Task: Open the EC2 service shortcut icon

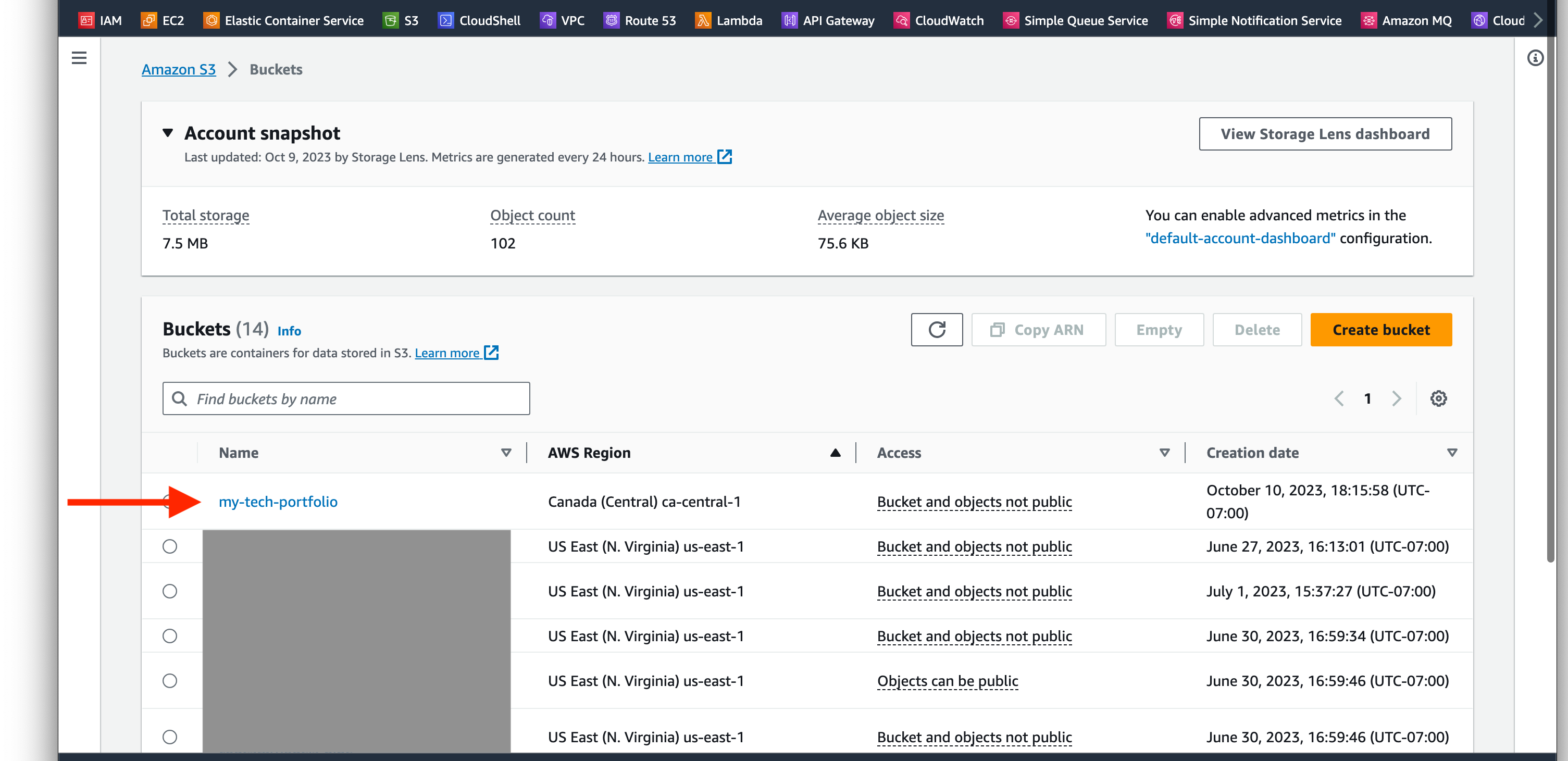Action: coord(148,20)
